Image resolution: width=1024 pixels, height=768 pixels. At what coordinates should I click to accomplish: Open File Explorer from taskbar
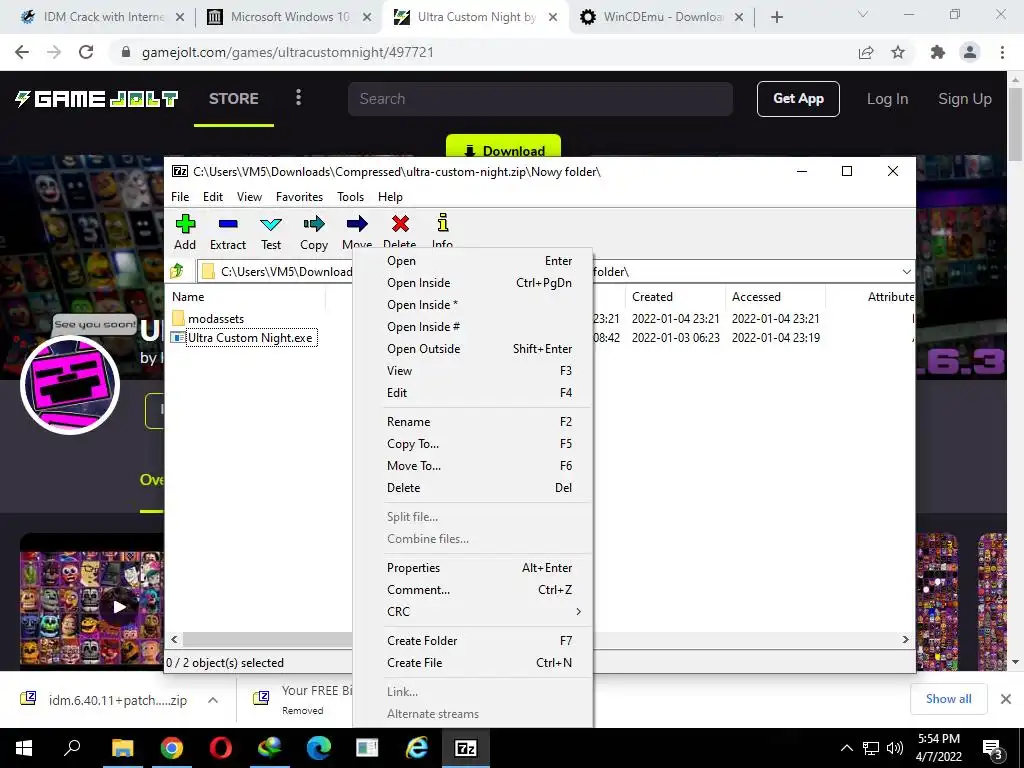121,747
